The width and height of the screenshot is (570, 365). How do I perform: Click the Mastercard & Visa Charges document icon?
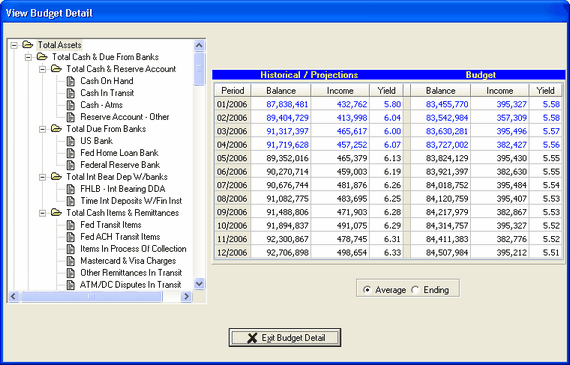(x=71, y=261)
